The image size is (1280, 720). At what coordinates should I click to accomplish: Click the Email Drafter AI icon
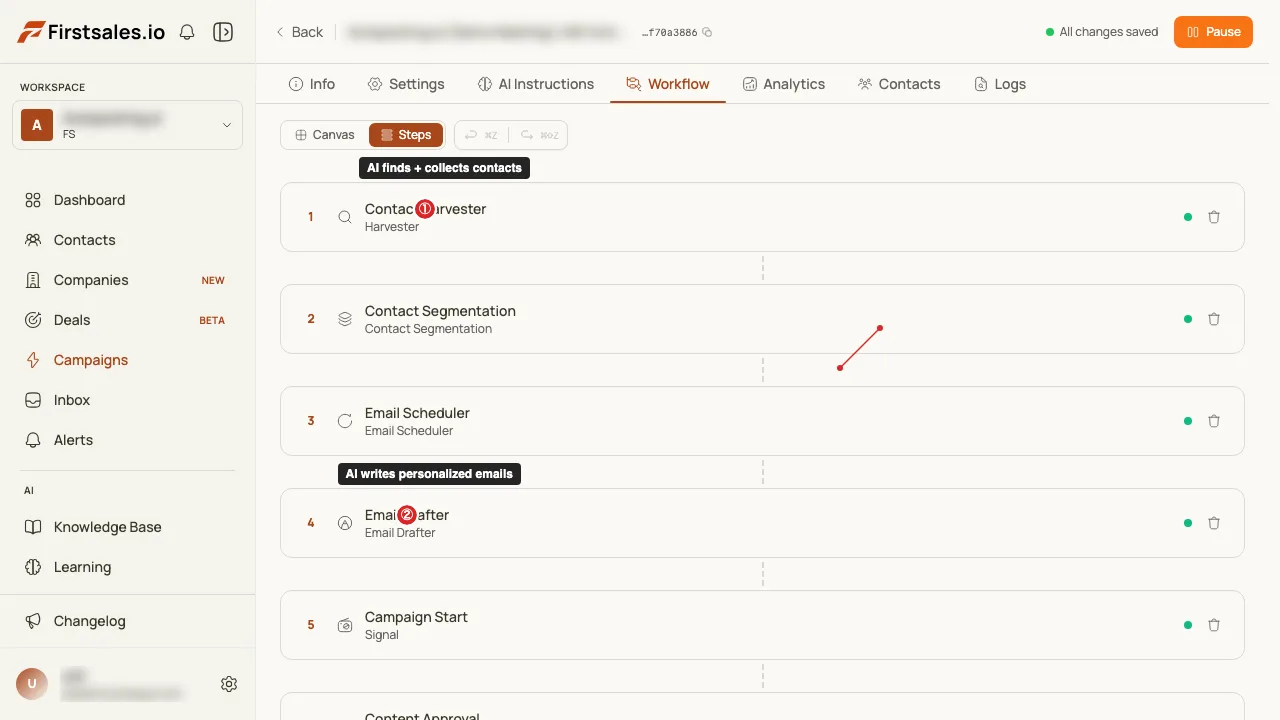coord(345,523)
